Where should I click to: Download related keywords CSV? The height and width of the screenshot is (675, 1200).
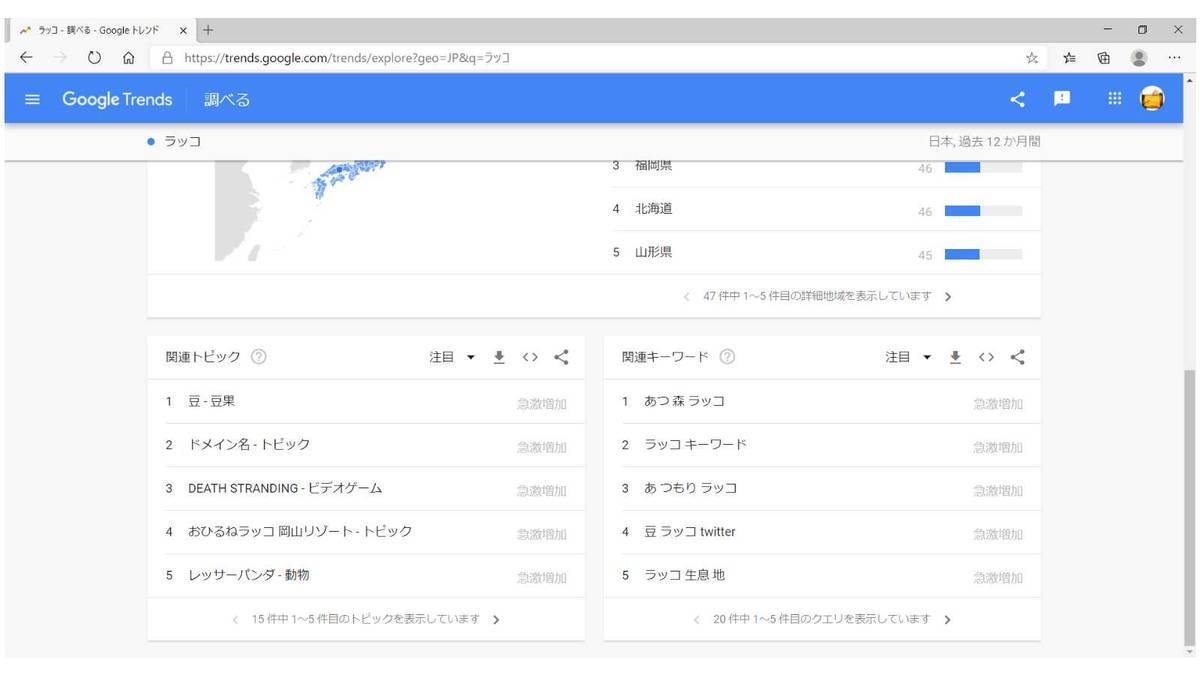pyautogui.click(x=955, y=357)
